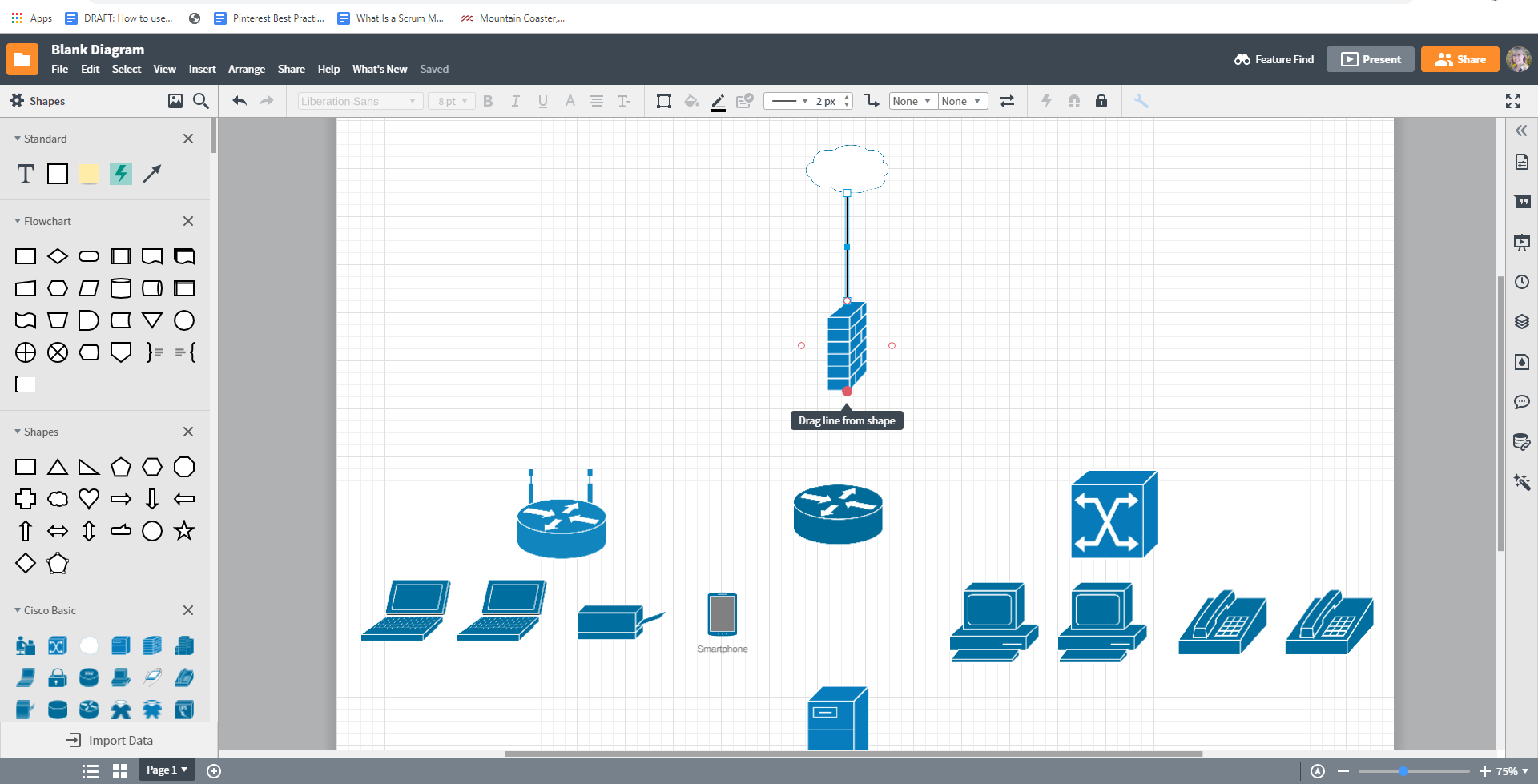Screen dimensions: 1538x784
Task: Open the Page 1 dropdown
Action: (167, 770)
